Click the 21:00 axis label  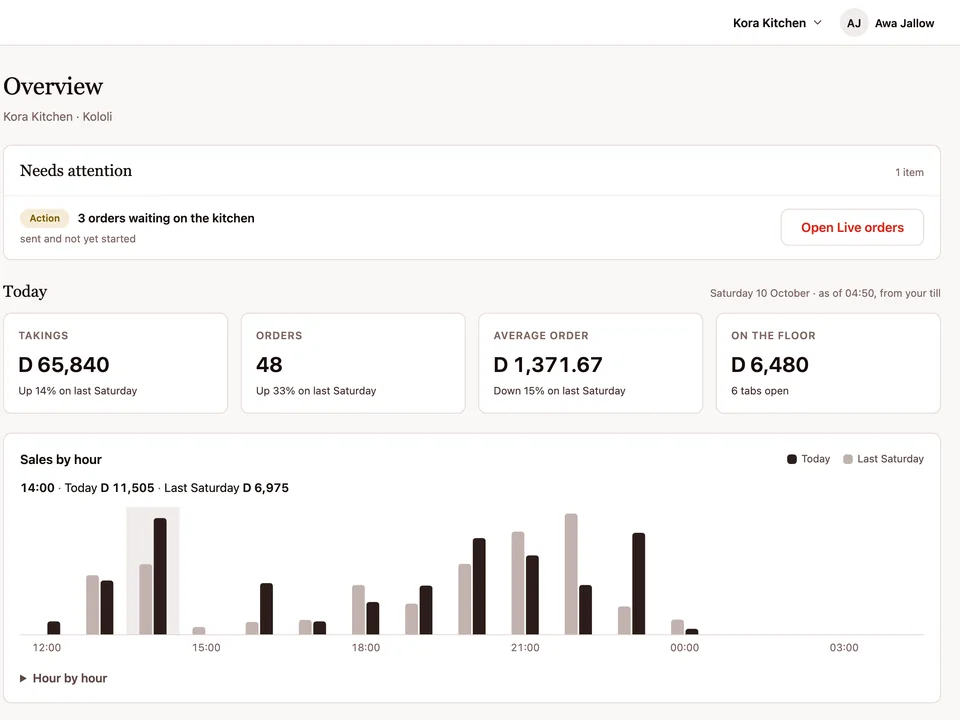click(x=525, y=647)
